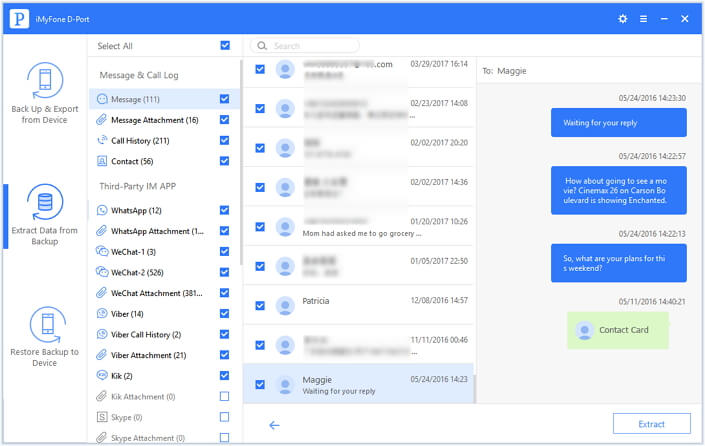705x446 pixels.
Task: Click the back arrow below conversation list
Action: pyautogui.click(x=274, y=425)
